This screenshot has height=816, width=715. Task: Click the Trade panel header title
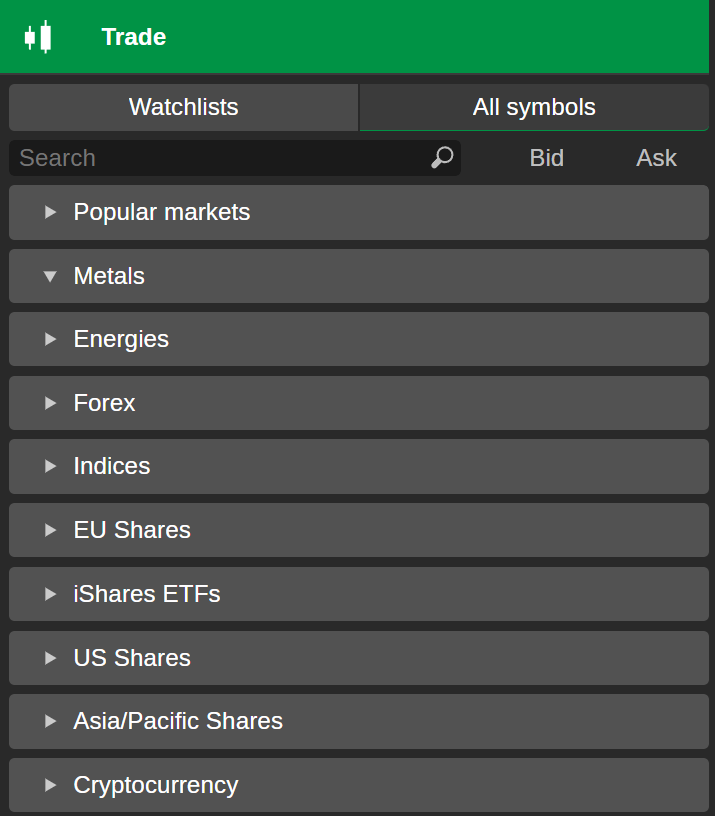(134, 37)
